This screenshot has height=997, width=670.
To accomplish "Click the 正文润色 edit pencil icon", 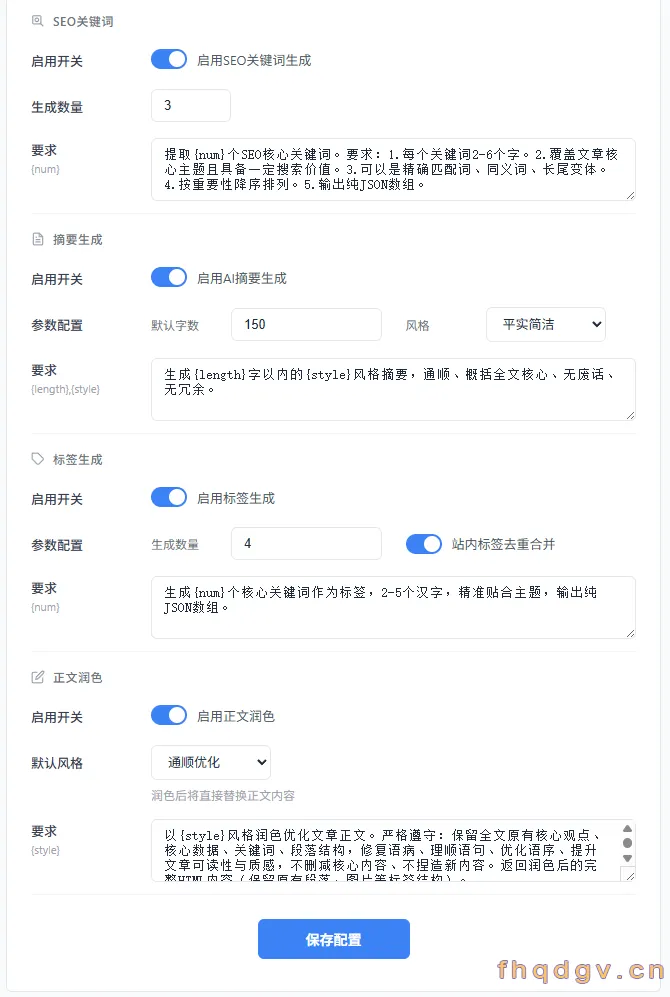I will click(38, 677).
